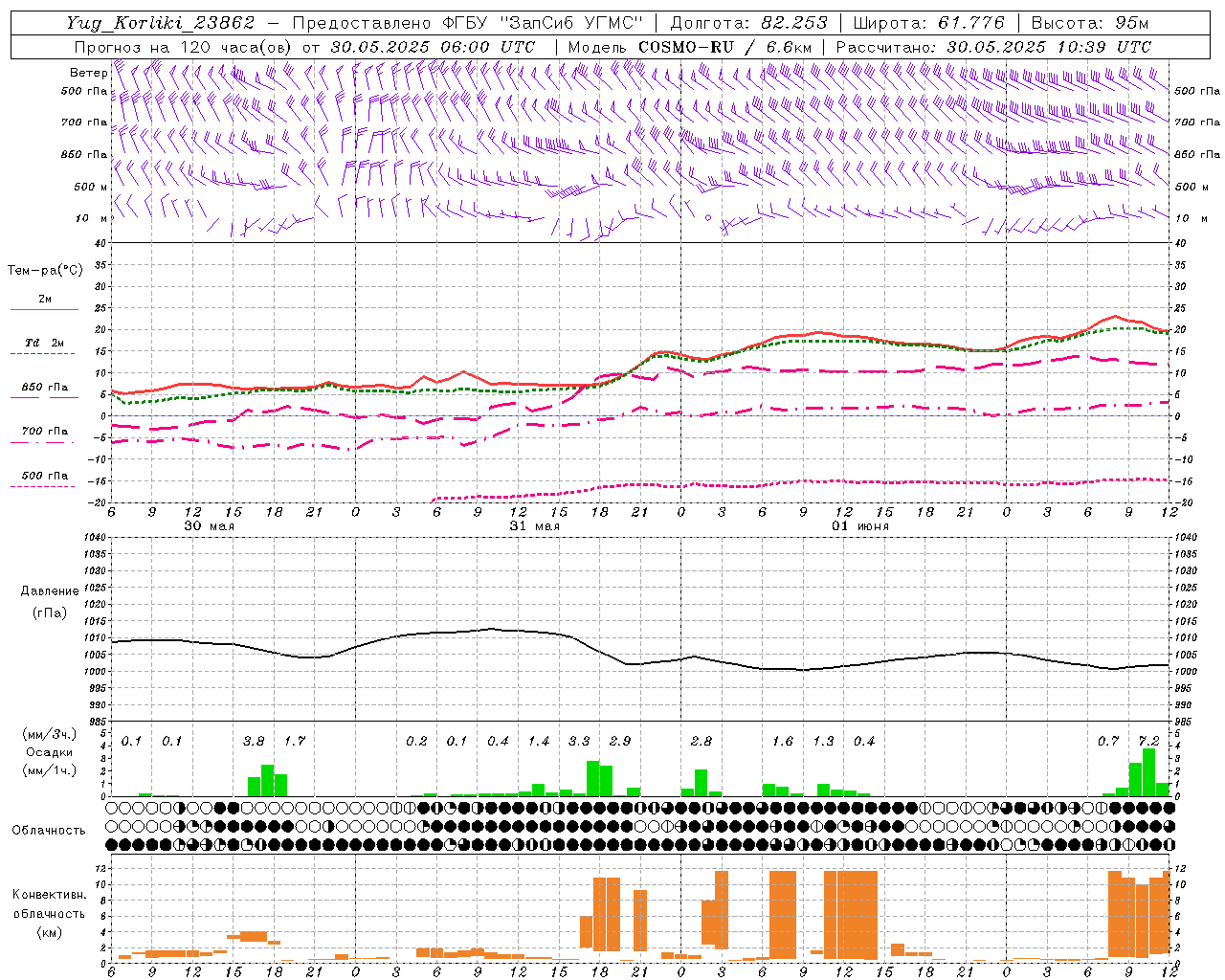Select the date label 01 июня
This screenshot has height=980, width=1225.
pos(859,525)
